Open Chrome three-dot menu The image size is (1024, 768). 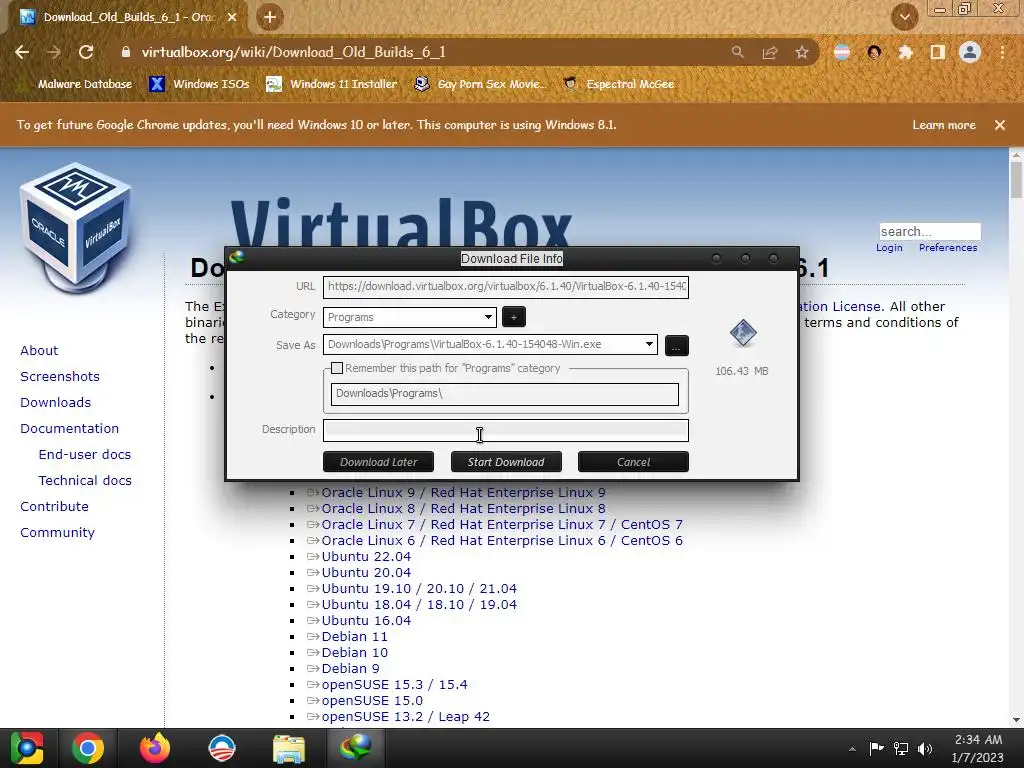tap(1002, 52)
